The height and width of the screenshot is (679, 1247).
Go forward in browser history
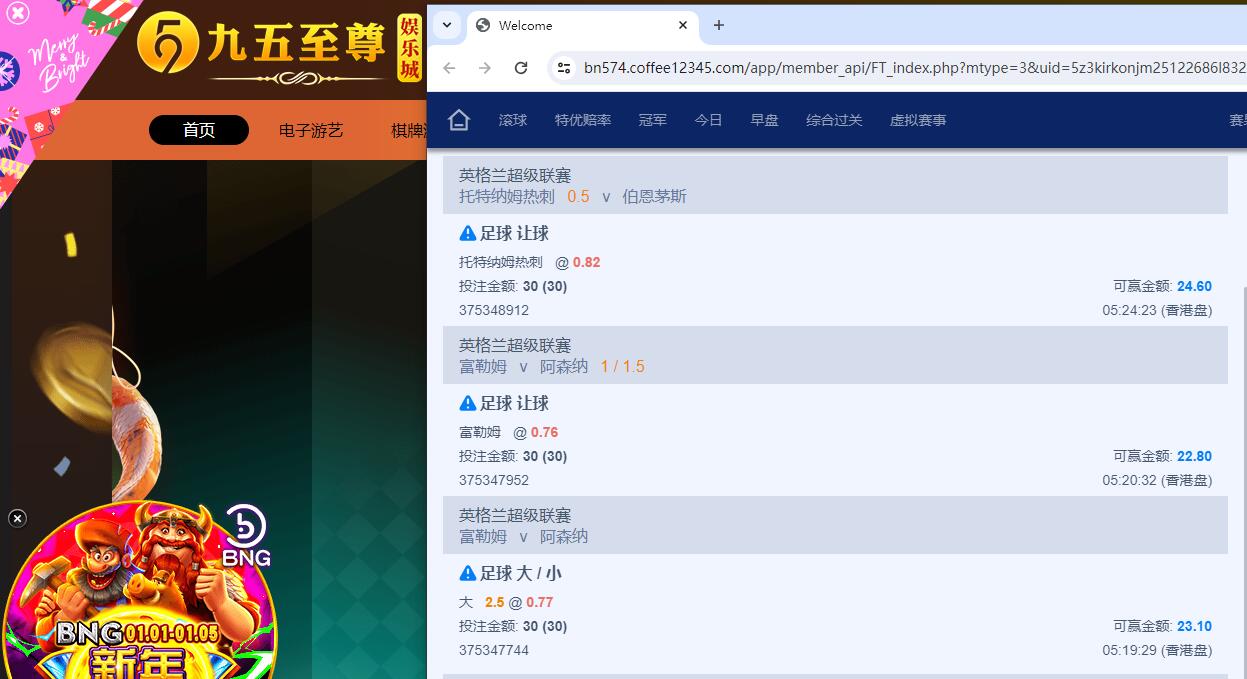[x=485, y=68]
